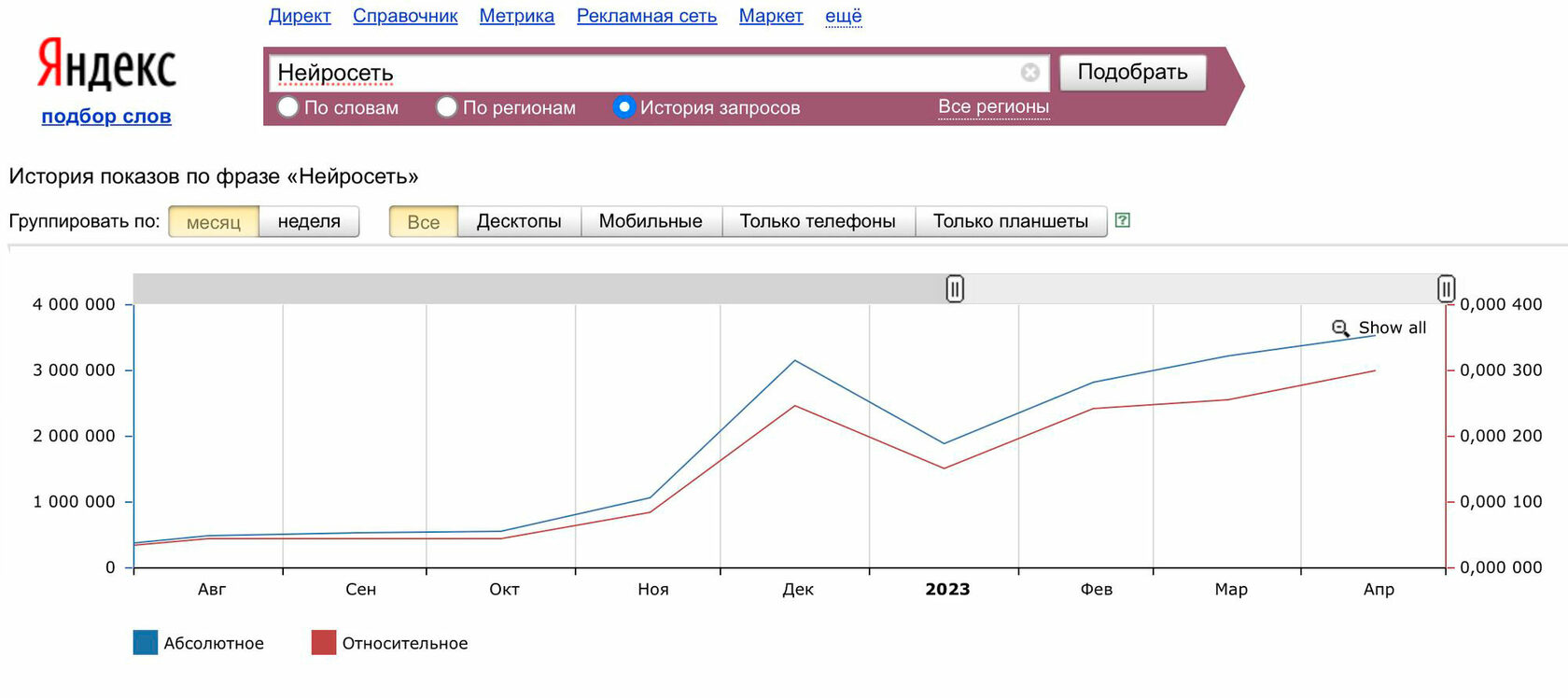This screenshot has width=1568, height=698.
Task: Click the right handle of the chart range slider
Action: 1446,289
